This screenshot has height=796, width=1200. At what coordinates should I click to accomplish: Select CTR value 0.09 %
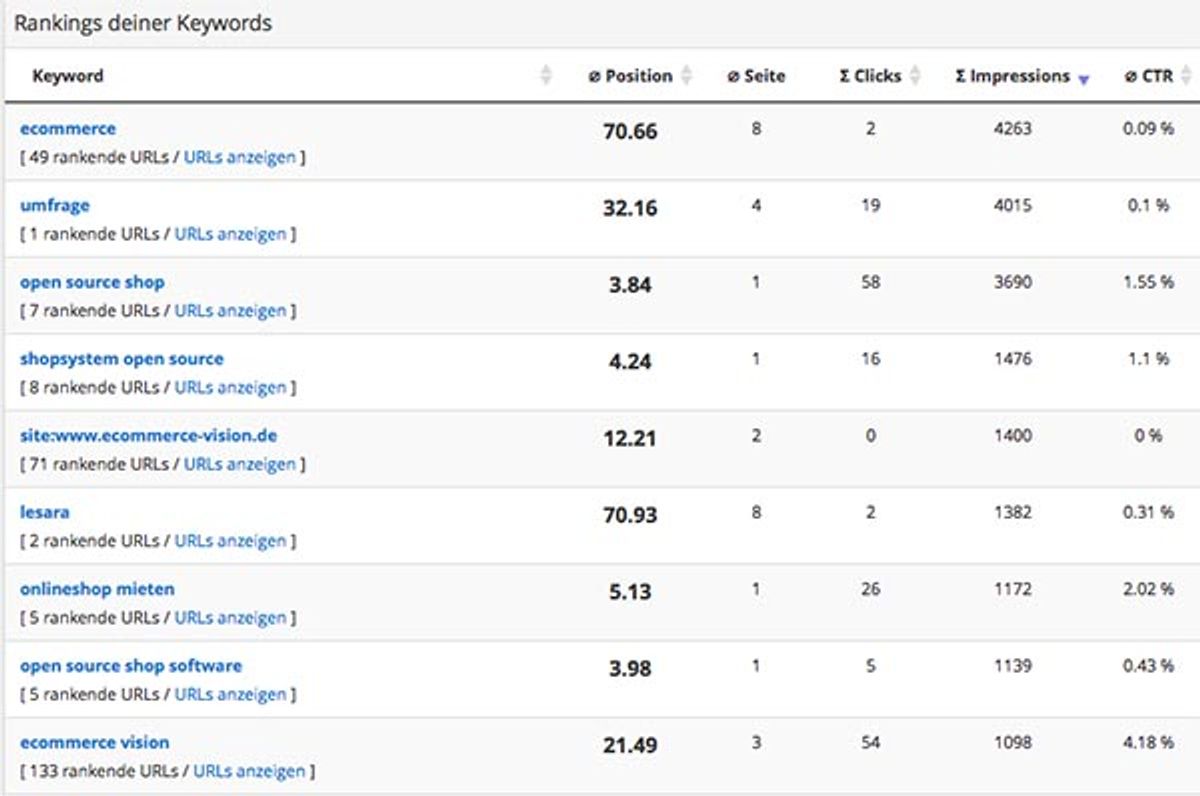(x=1148, y=129)
